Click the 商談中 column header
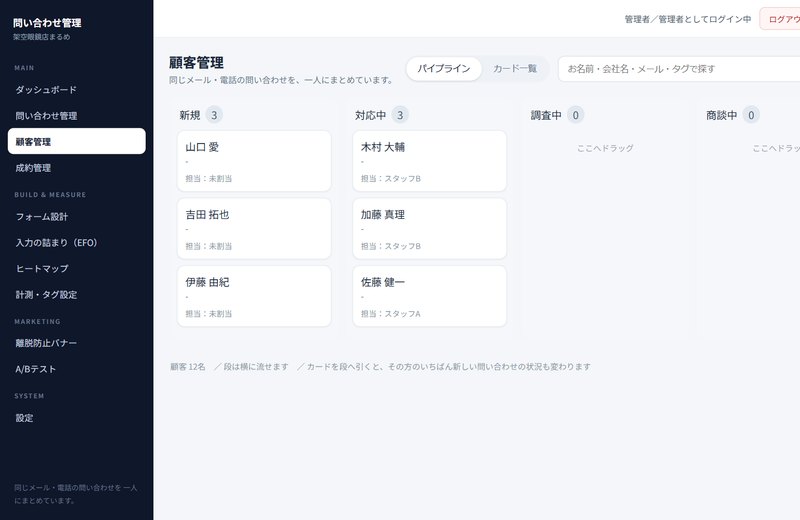Image resolution: width=800 pixels, height=520 pixels. [x=721, y=115]
